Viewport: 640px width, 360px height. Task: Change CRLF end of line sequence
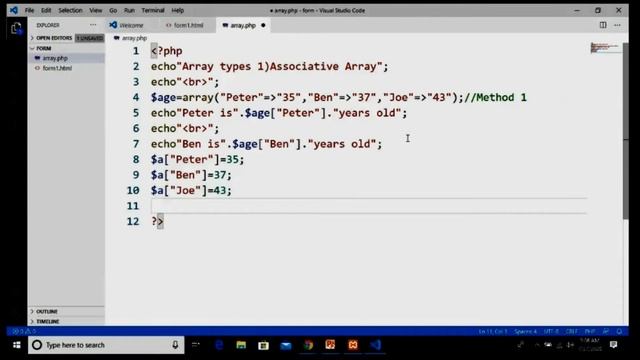[572, 331]
